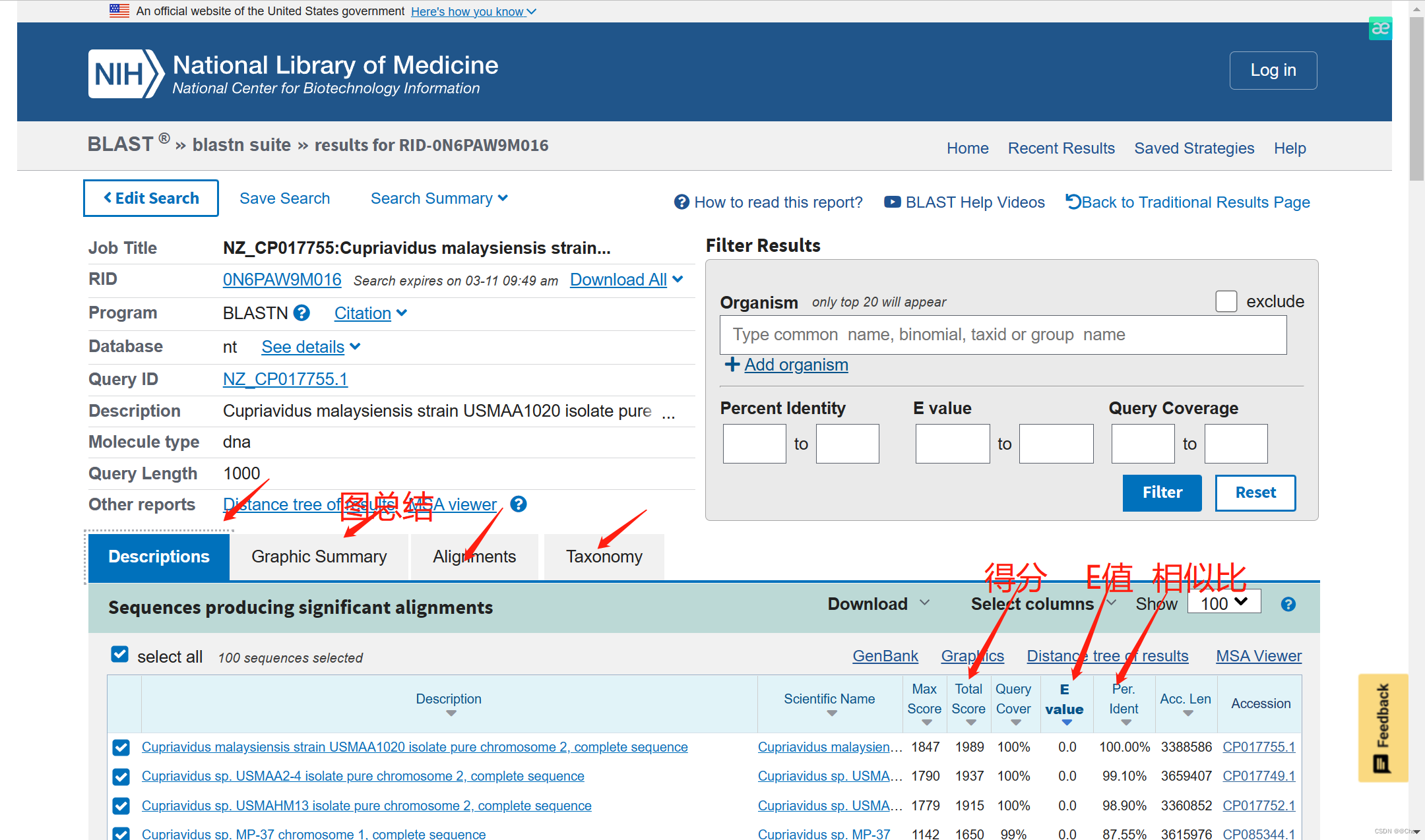The height and width of the screenshot is (840, 1425).
Task: Click the green extension icon at top right
Action: 1380,28
